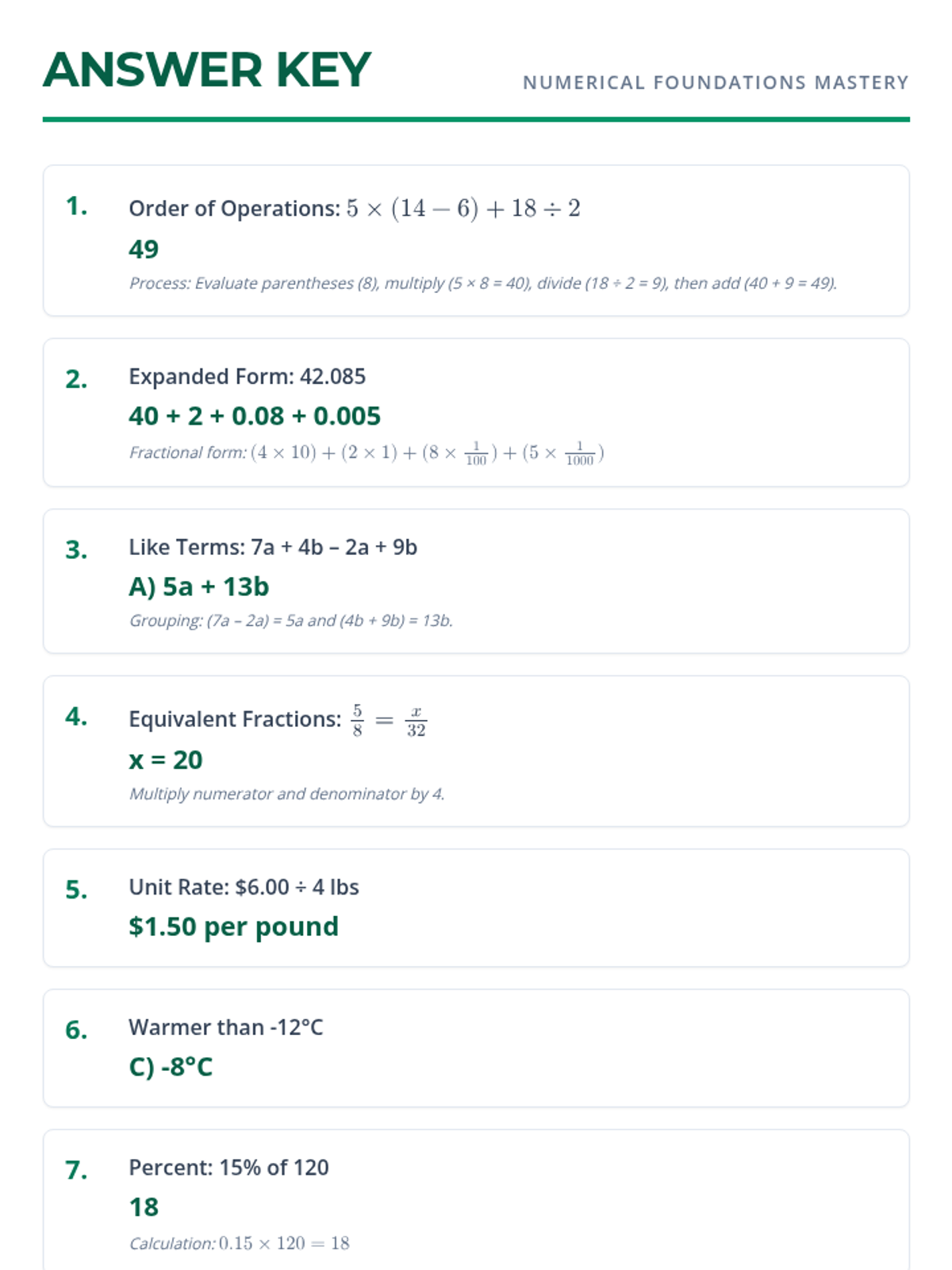
Task: Click the process explanation for question 1
Action: point(483,283)
